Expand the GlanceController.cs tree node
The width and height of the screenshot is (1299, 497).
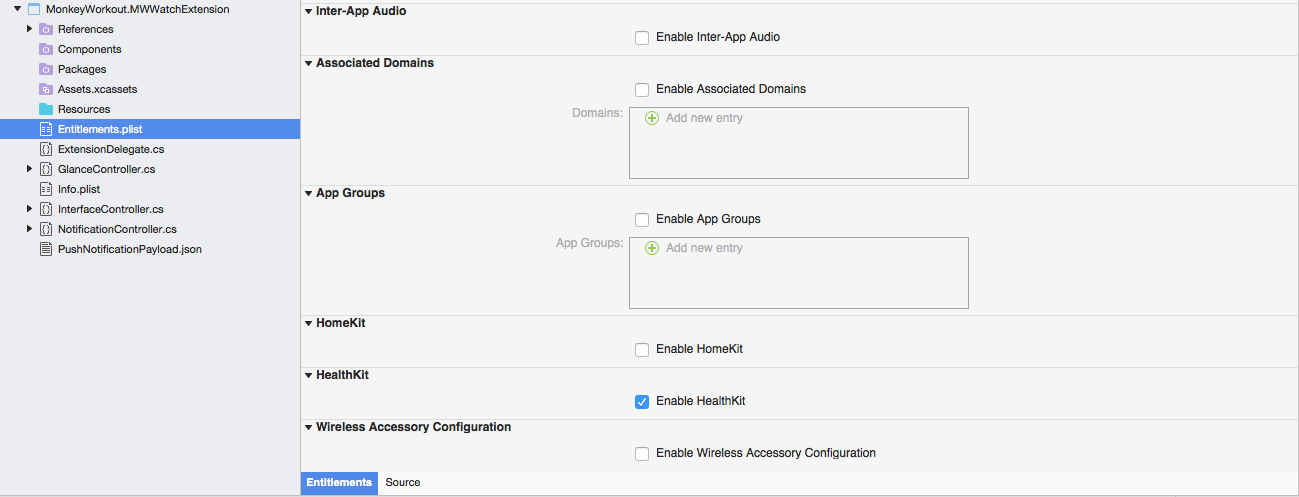coord(30,169)
